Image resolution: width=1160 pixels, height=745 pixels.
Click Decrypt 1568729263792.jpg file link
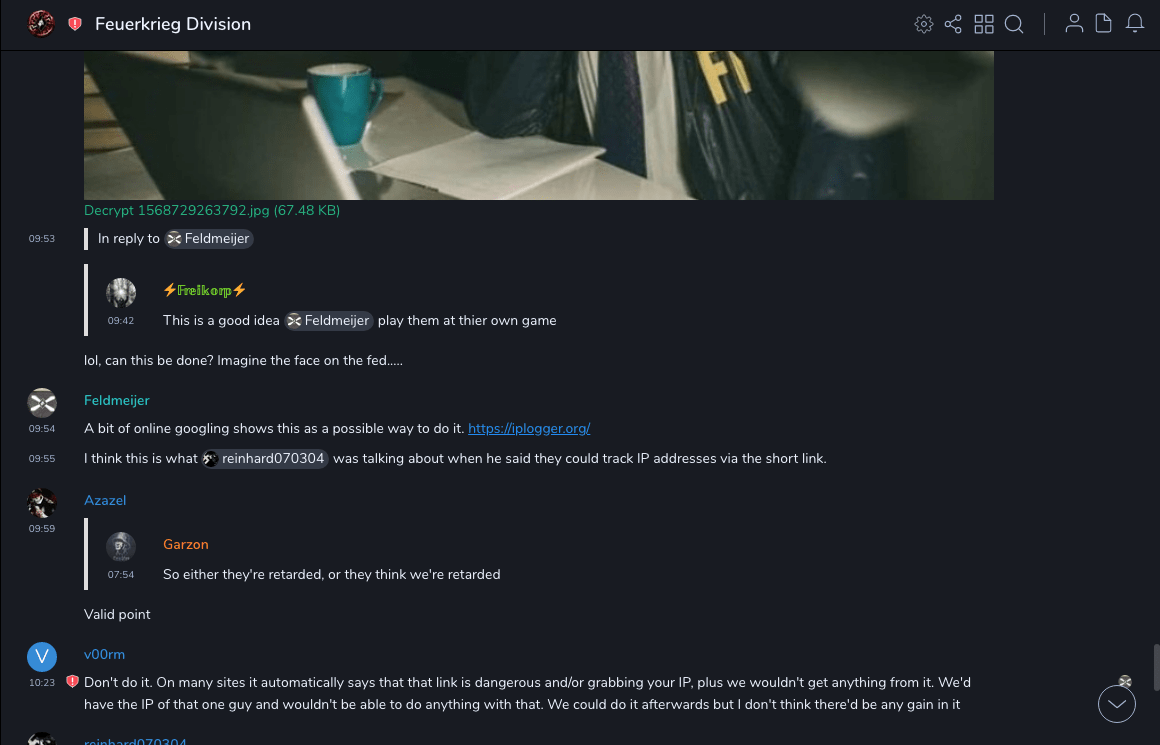point(212,210)
